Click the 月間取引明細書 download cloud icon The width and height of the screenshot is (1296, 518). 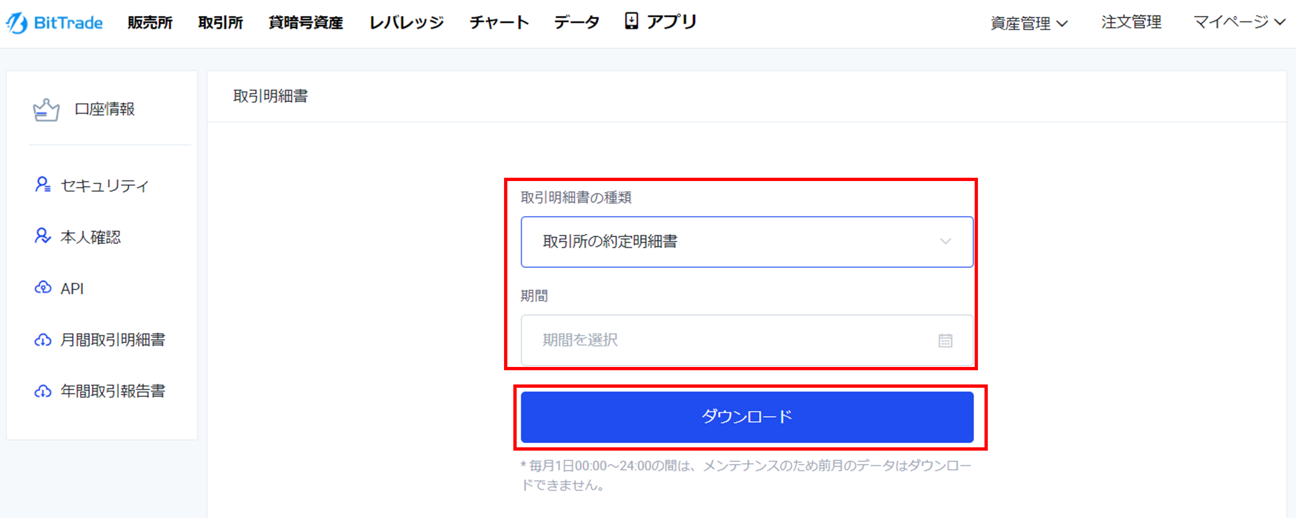click(43, 340)
